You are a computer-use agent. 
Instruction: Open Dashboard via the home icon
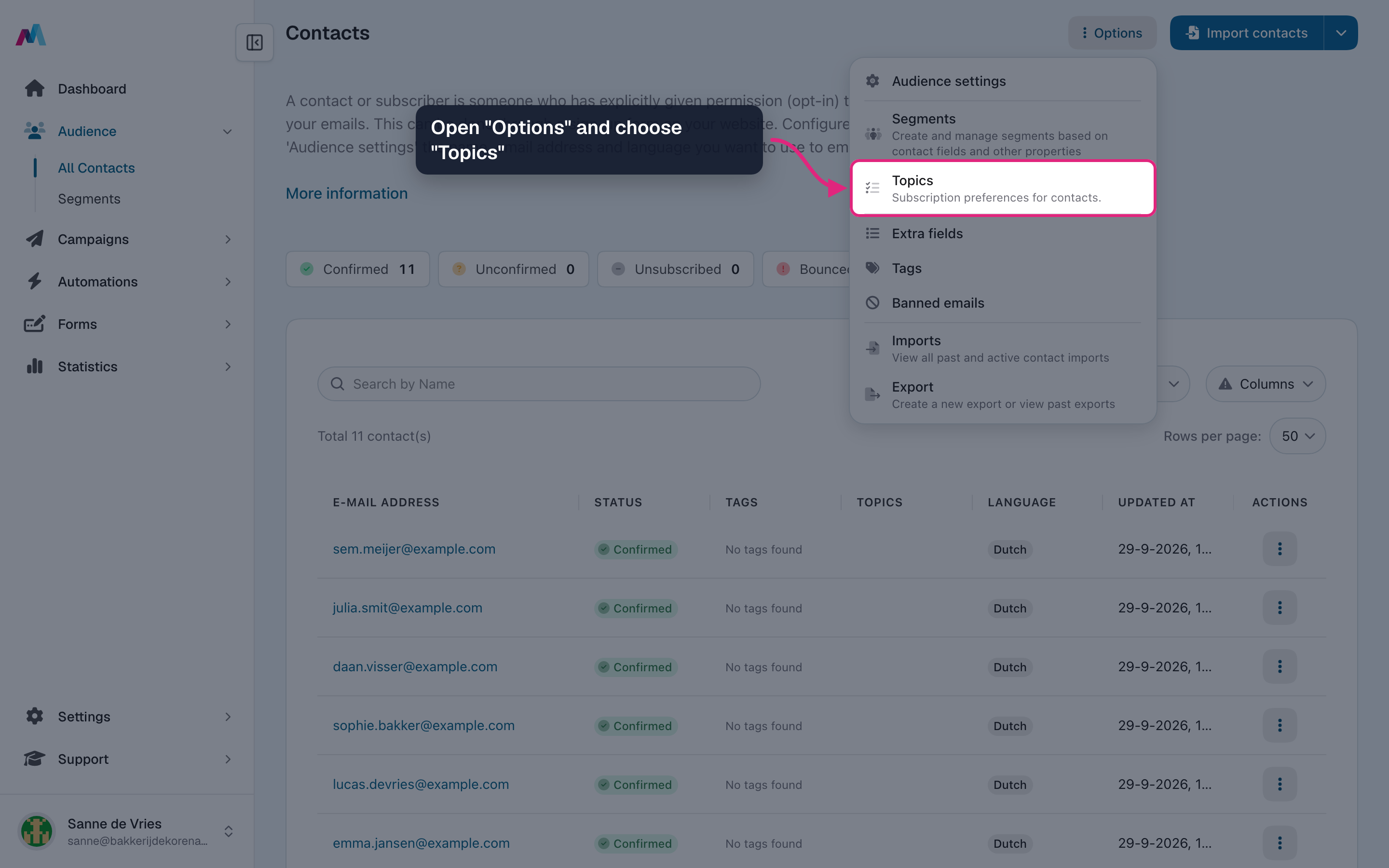point(34,88)
